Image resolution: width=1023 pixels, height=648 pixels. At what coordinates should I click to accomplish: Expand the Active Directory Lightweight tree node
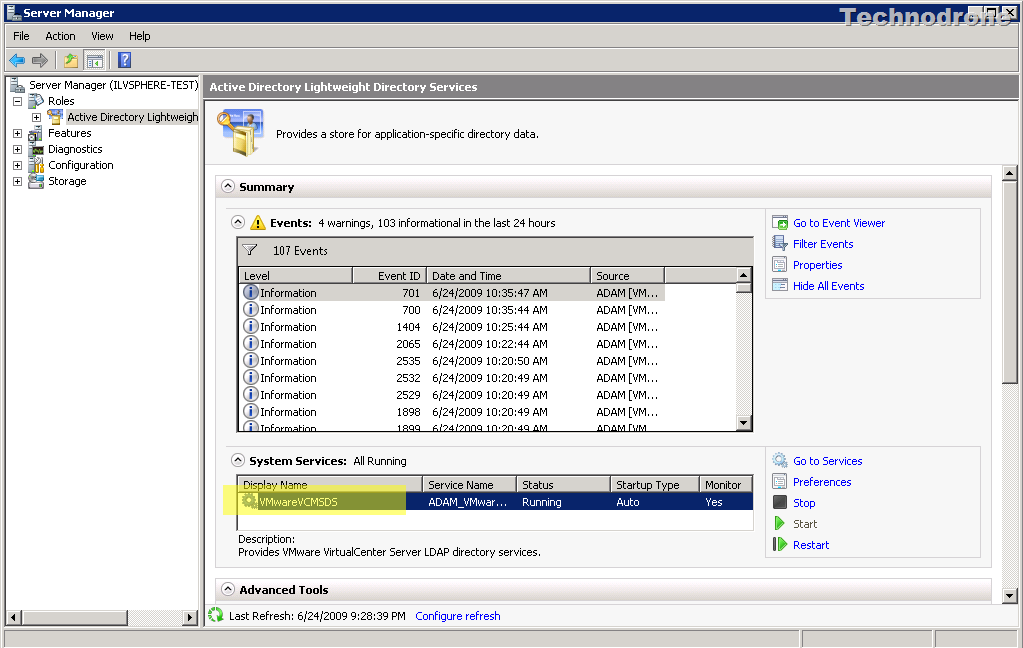pyautogui.click(x=37, y=117)
